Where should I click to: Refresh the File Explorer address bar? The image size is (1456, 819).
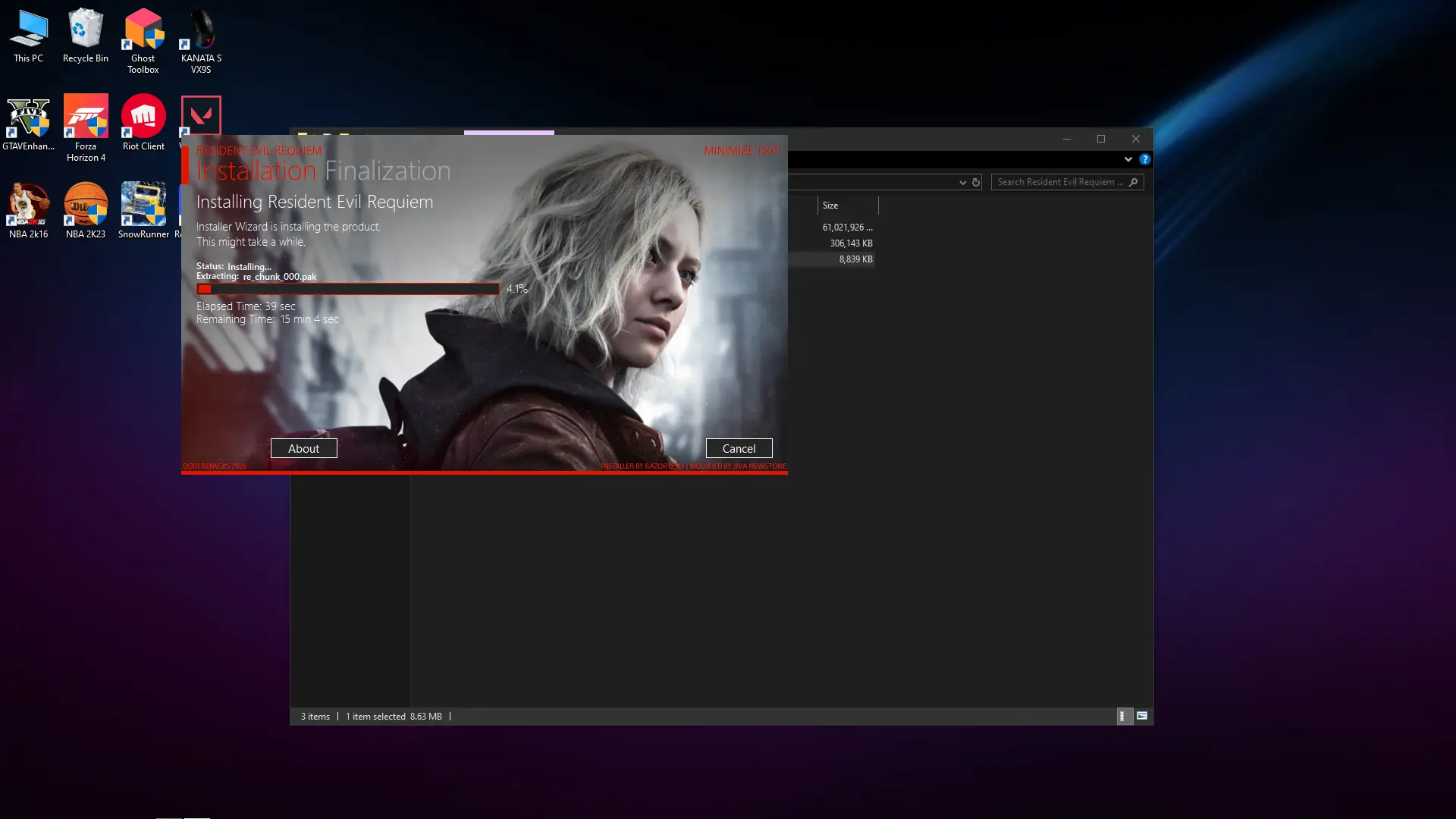click(x=976, y=182)
